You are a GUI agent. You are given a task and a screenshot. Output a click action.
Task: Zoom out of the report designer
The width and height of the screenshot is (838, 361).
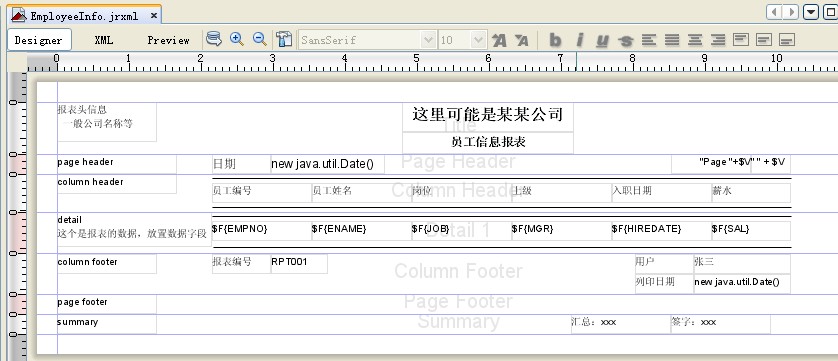pos(260,39)
